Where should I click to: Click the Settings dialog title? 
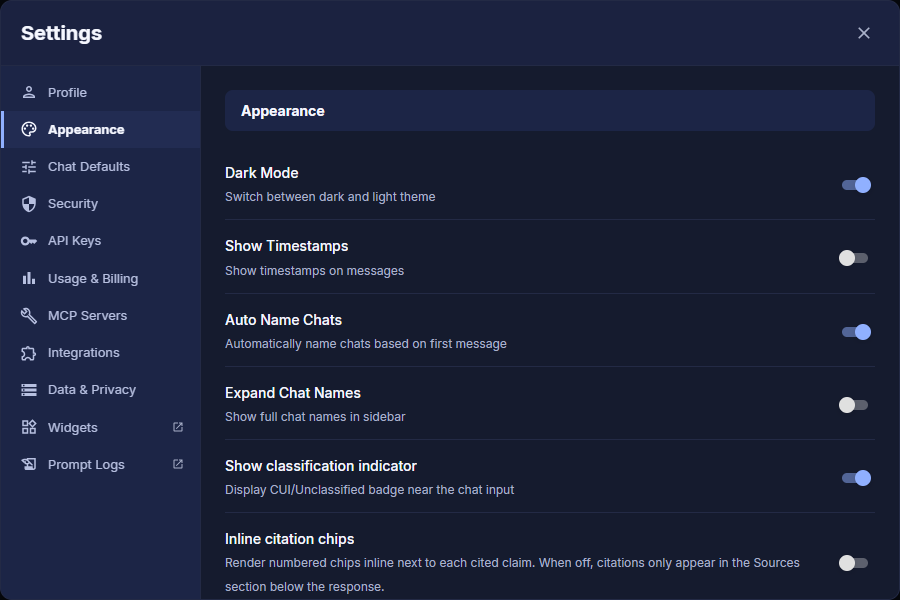click(x=61, y=33)
